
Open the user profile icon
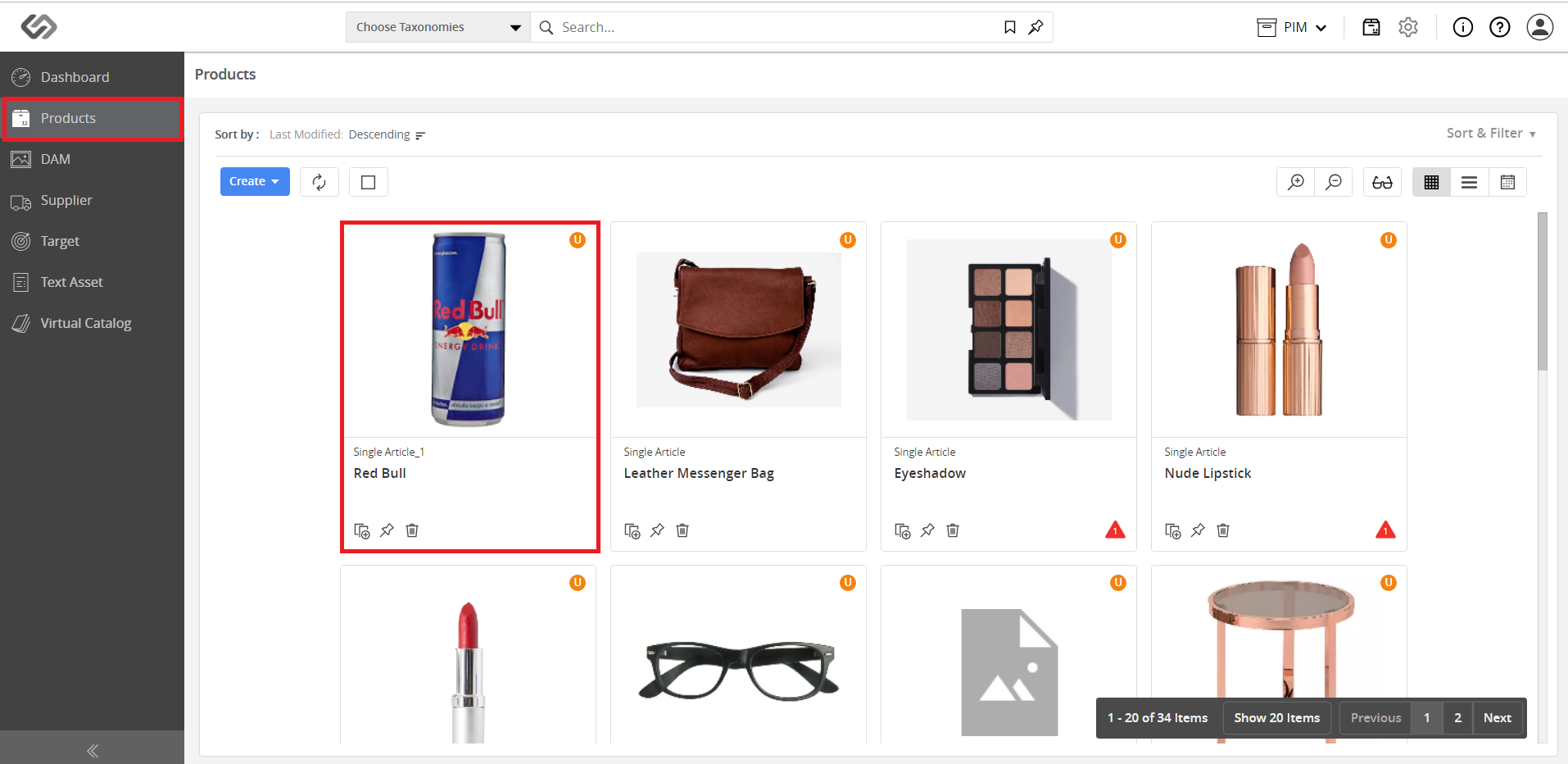(1539, 27)
